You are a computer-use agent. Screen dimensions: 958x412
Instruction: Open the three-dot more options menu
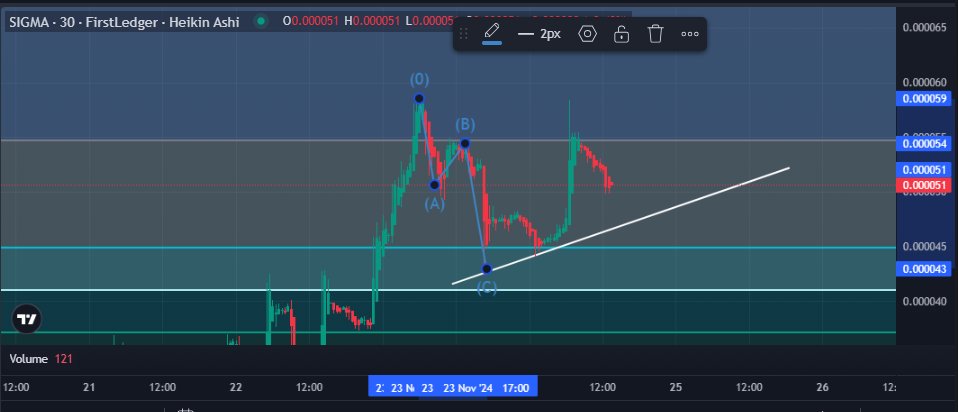tap(690, 34)
